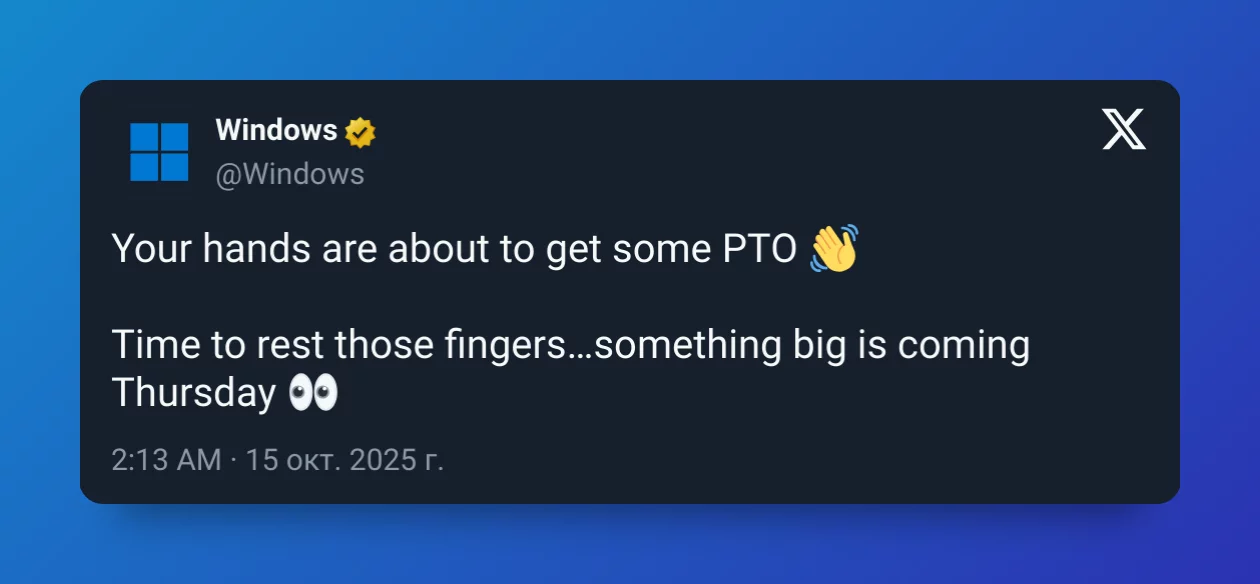Click the date 15 окт. 2025 г.
Viewport: 1260px width, 584px height.
pos(344,460)
